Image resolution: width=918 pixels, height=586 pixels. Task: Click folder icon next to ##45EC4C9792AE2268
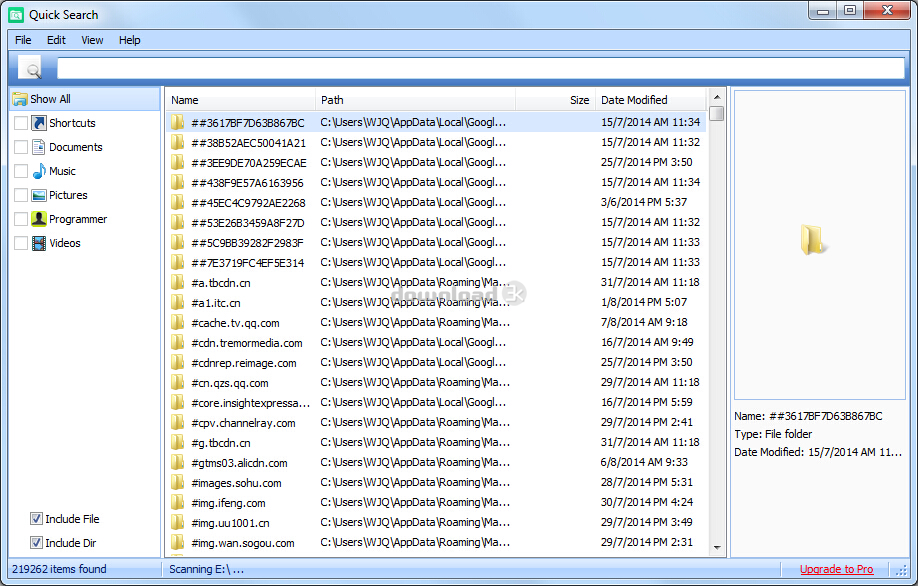(177, 203)
